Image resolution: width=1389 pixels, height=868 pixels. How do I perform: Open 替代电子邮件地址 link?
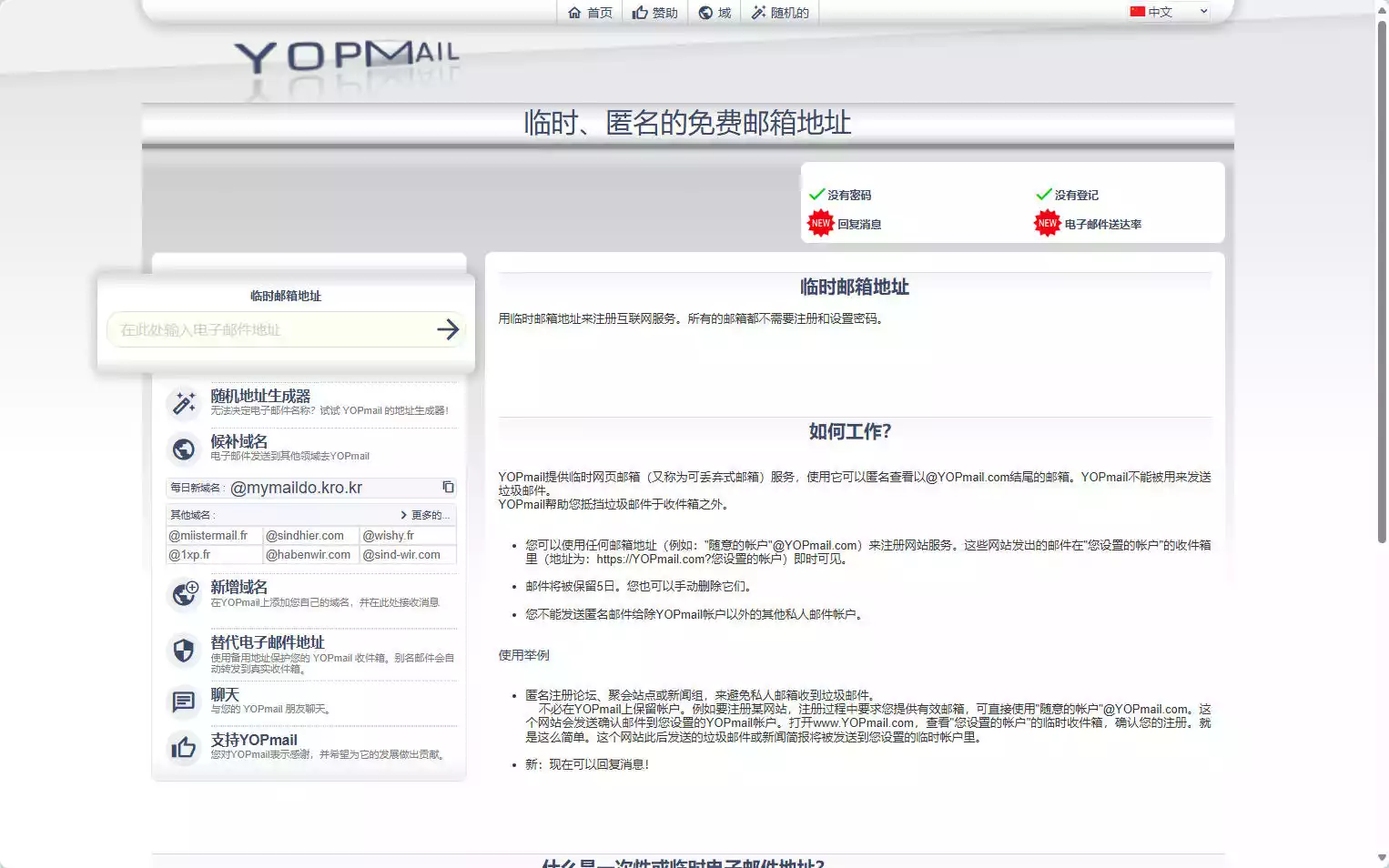[268, 642]
